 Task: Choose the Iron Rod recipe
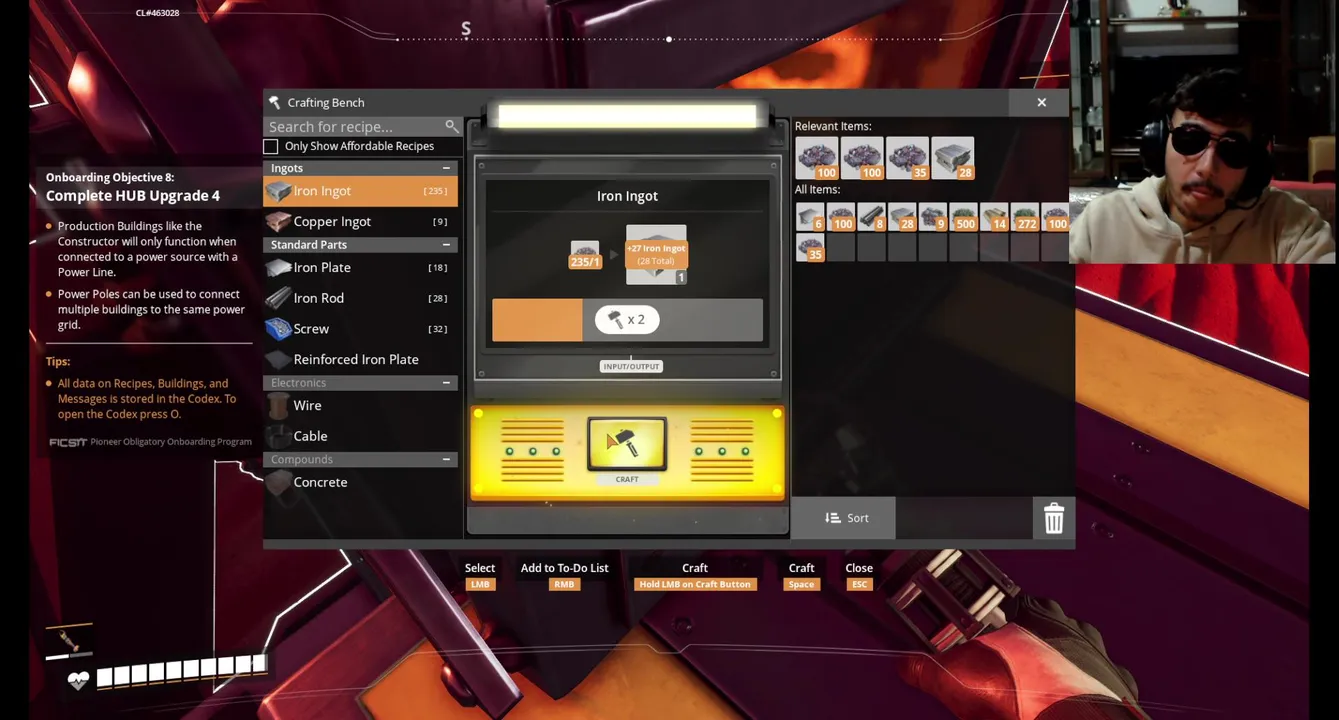click(360, 298)
